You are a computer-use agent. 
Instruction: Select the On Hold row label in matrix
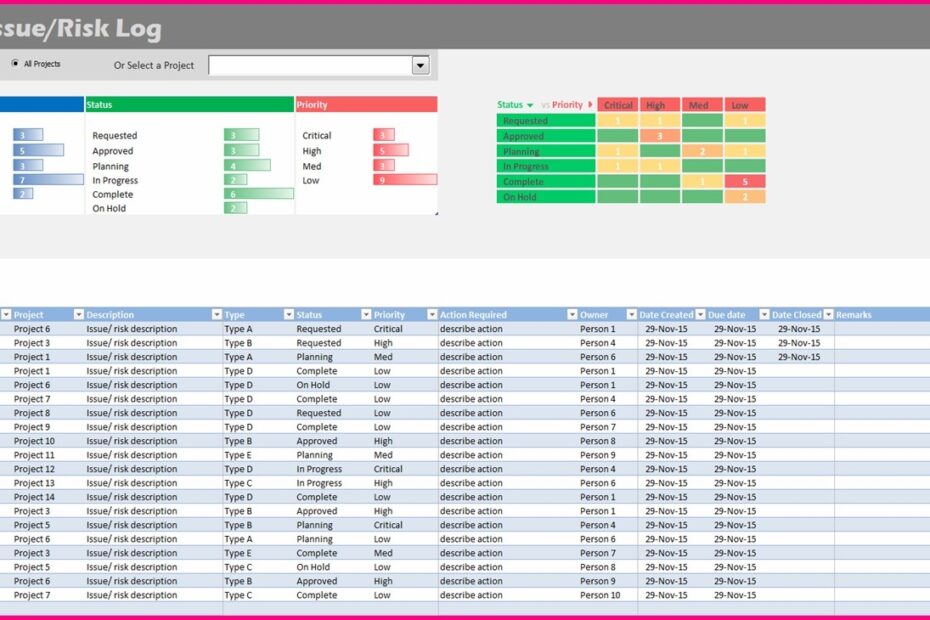[546, 197]
